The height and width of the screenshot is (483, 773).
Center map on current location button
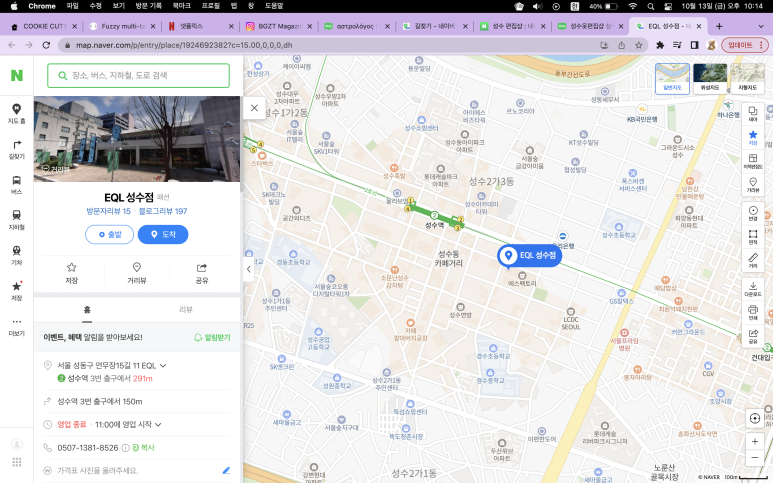click(754, 418)
